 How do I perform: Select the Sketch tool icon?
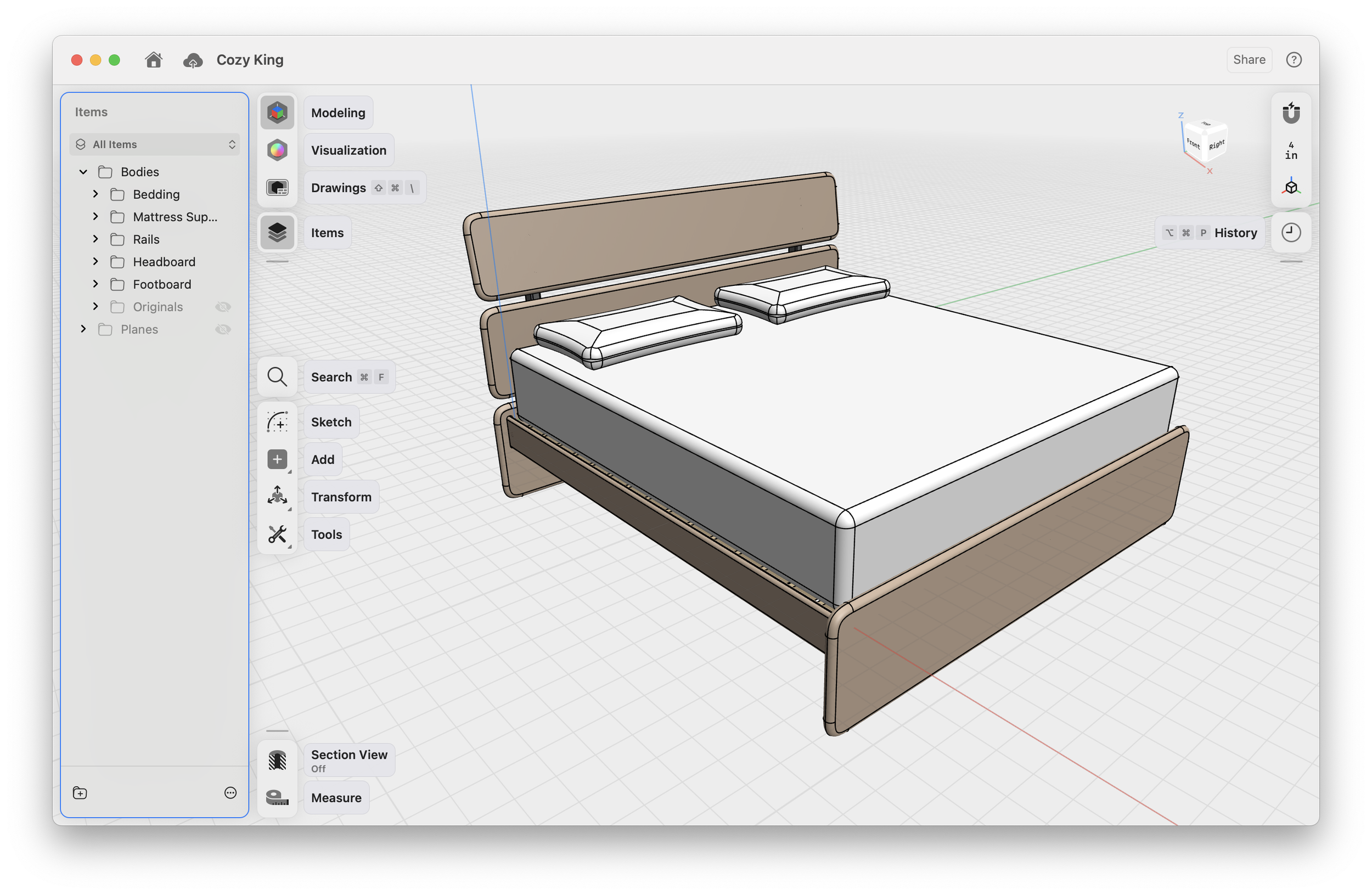coord(277,422)
